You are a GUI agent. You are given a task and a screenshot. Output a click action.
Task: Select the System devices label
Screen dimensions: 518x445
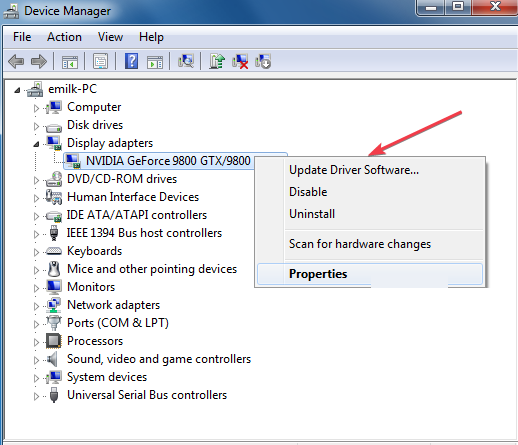coord(107,377)
